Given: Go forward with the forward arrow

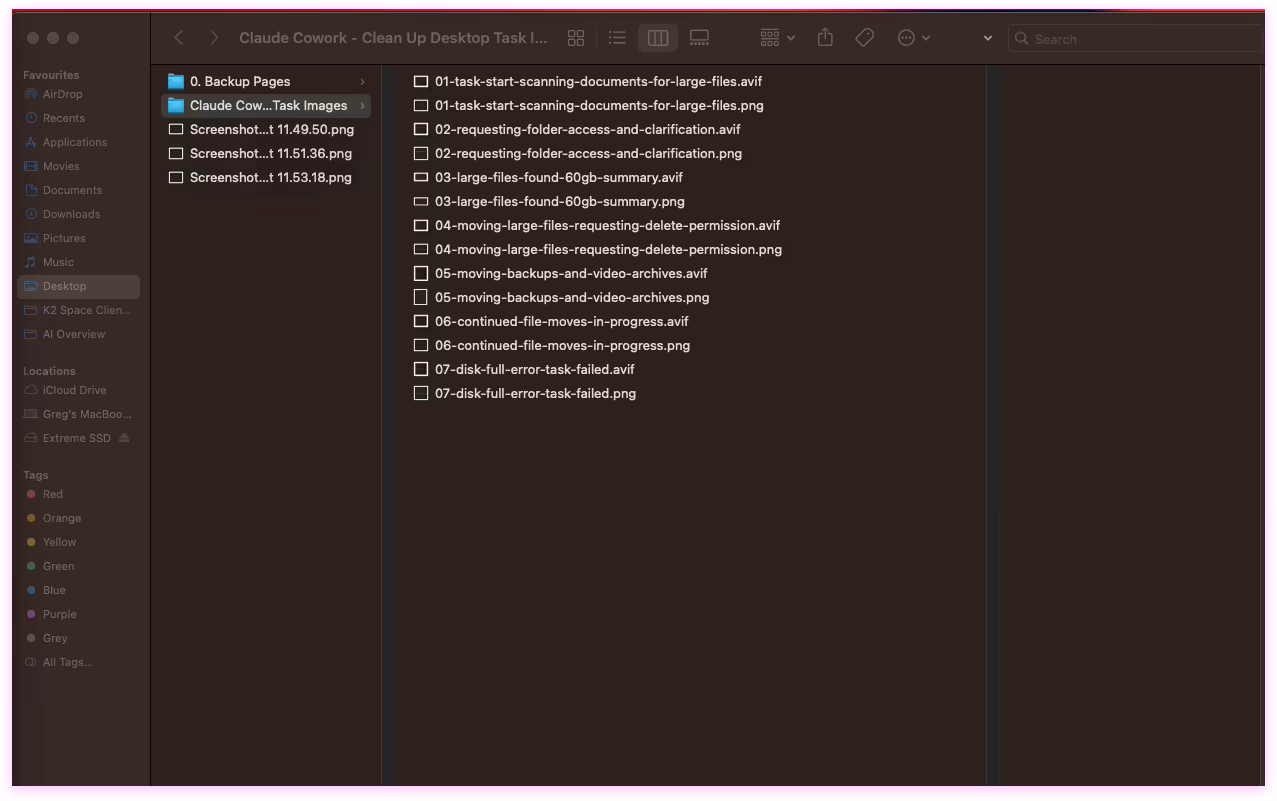Looking at the screenshot, I should click(214, 38).
